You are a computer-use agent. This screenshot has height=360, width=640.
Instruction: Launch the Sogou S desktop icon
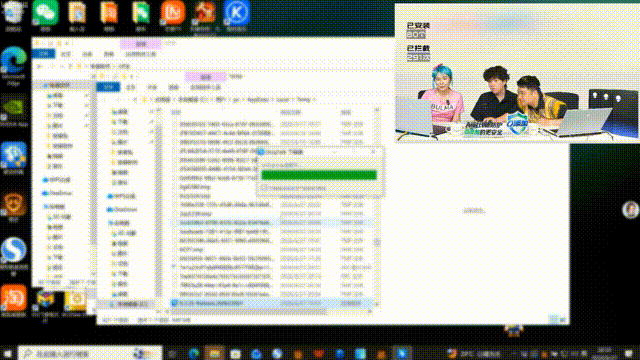point(14,255)
